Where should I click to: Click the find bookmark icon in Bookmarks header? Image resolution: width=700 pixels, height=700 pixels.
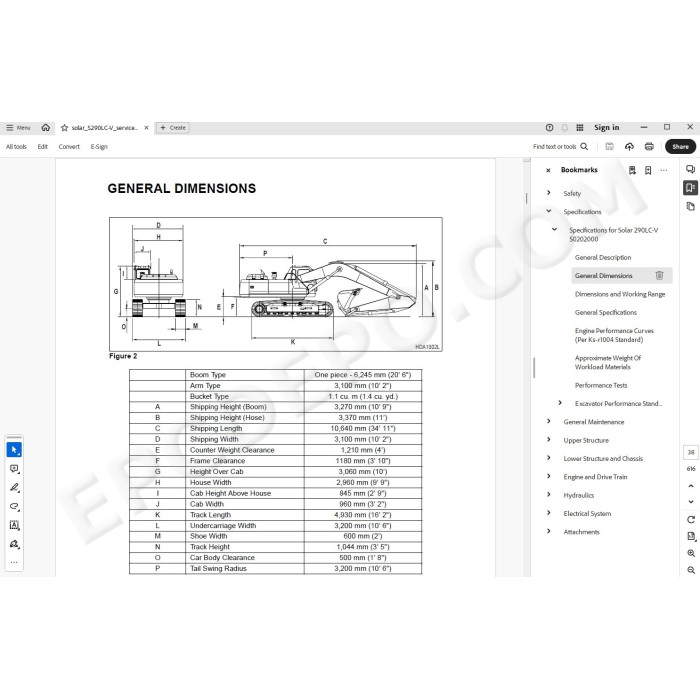(x=632, y=170)
